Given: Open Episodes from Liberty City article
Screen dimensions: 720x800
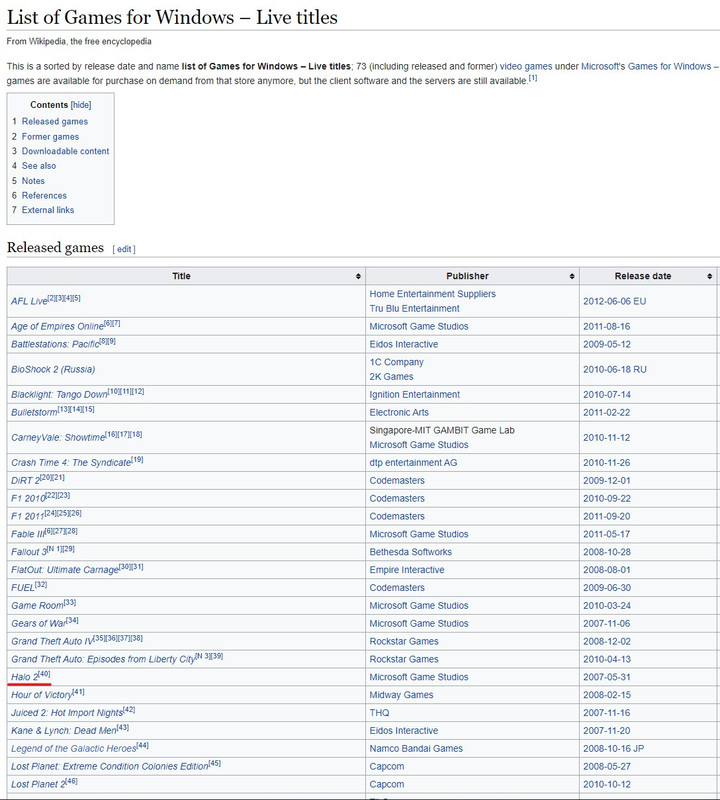Looking at the screenshot, I should [x=103, y=659].
